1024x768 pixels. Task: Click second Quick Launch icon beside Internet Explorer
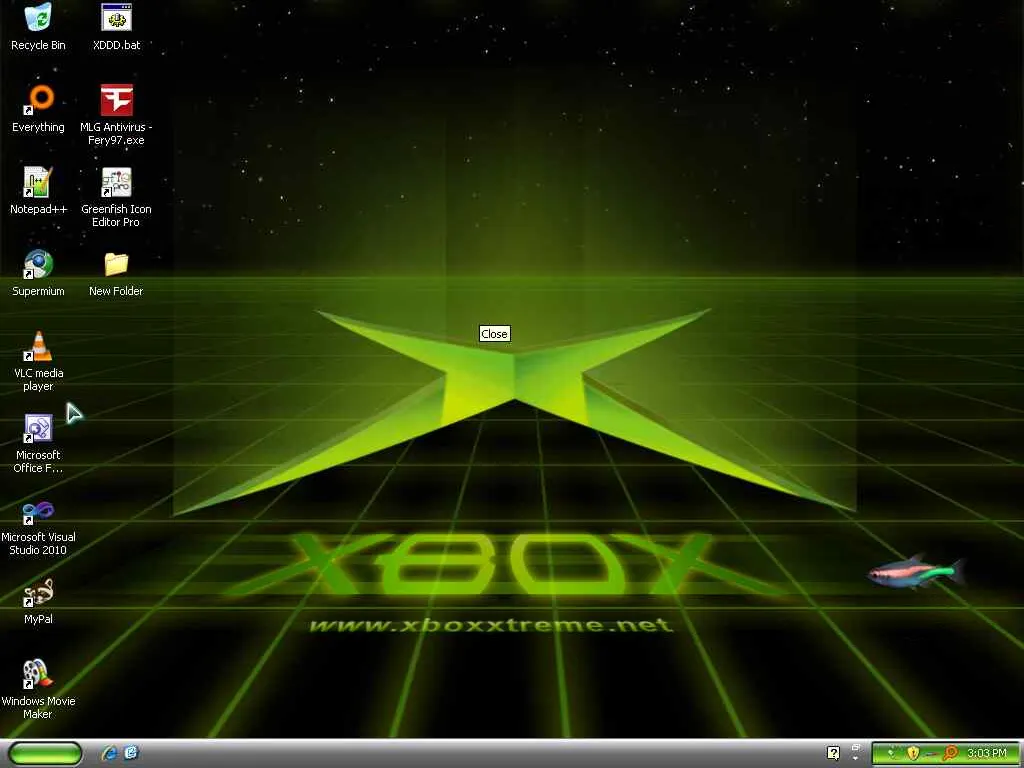(131, 753)
